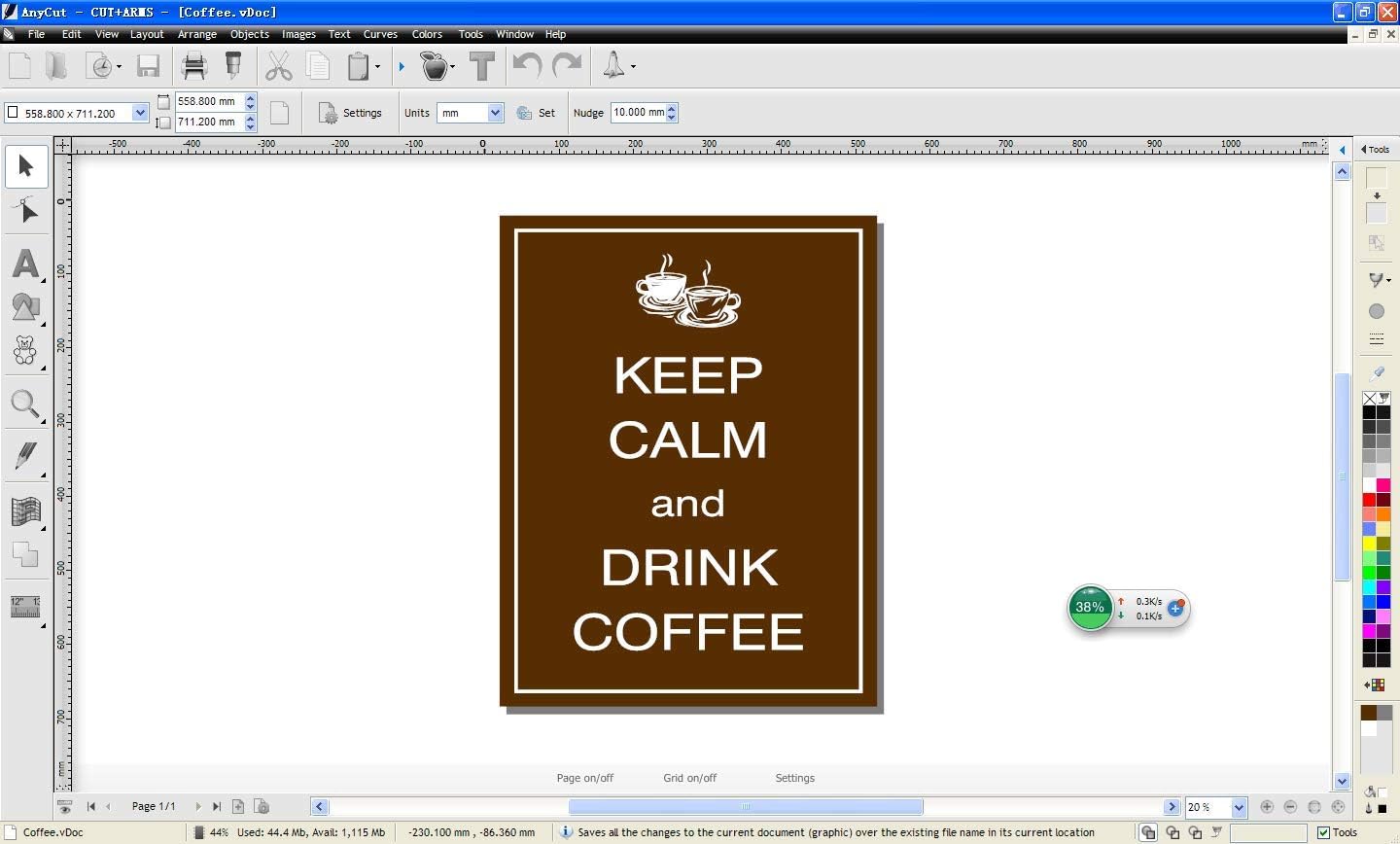Open the Colors menu
Viewport: 1400px width, 844px height.
coord(427,34)
